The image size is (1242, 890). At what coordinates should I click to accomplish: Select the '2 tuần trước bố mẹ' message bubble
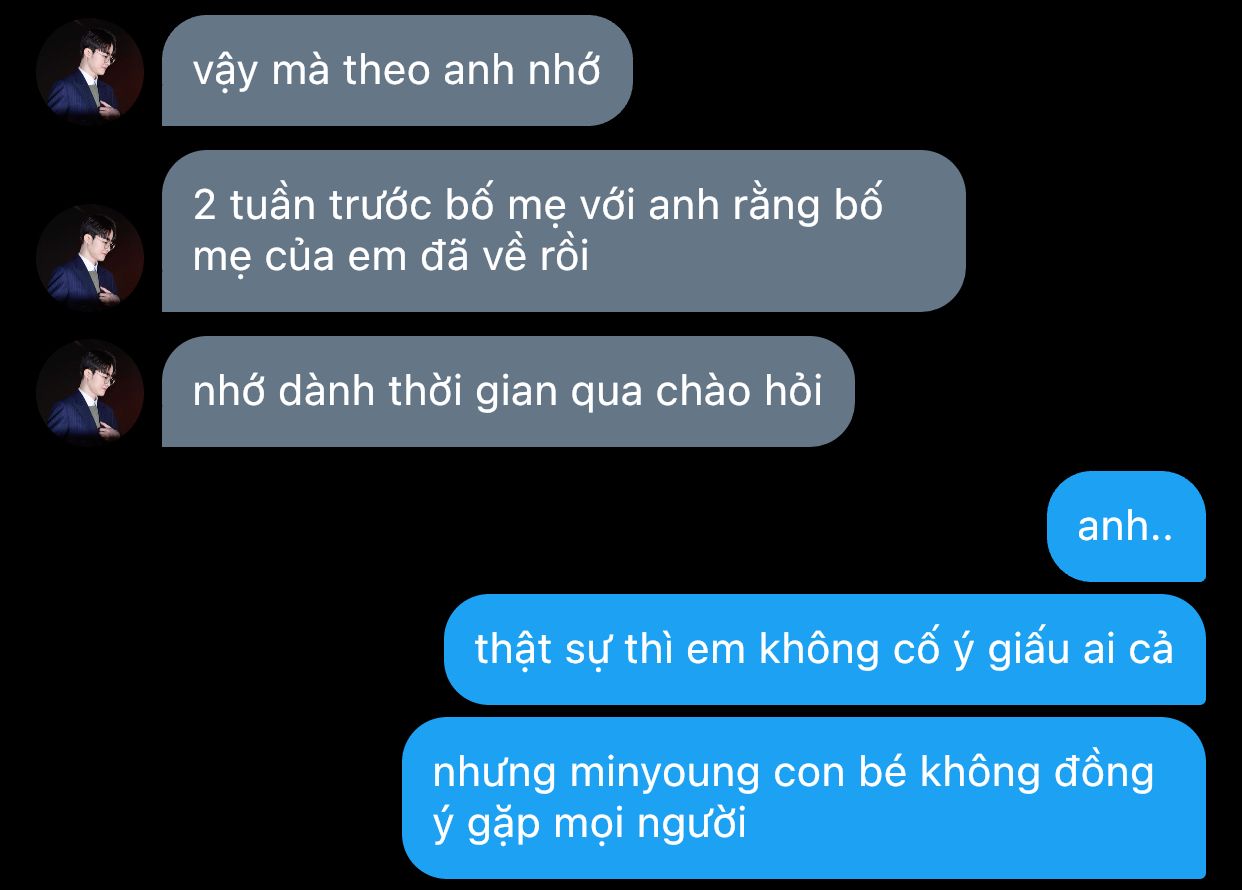click(564, 231)
